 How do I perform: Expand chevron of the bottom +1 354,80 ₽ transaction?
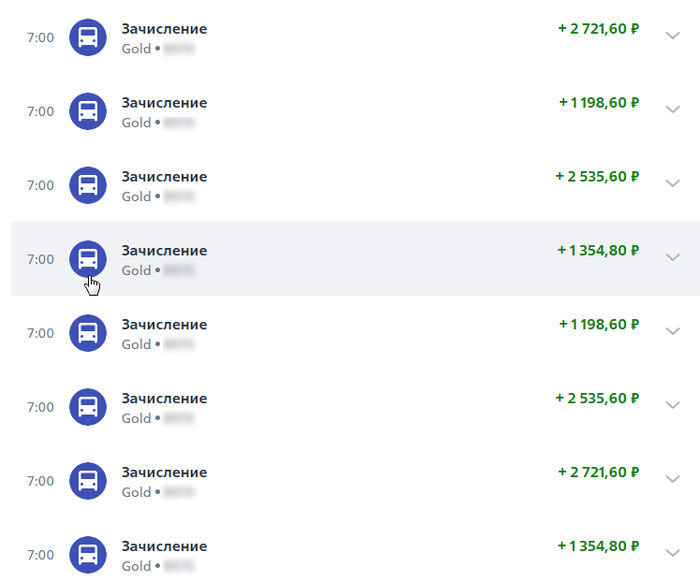click(x=672, y=553)
